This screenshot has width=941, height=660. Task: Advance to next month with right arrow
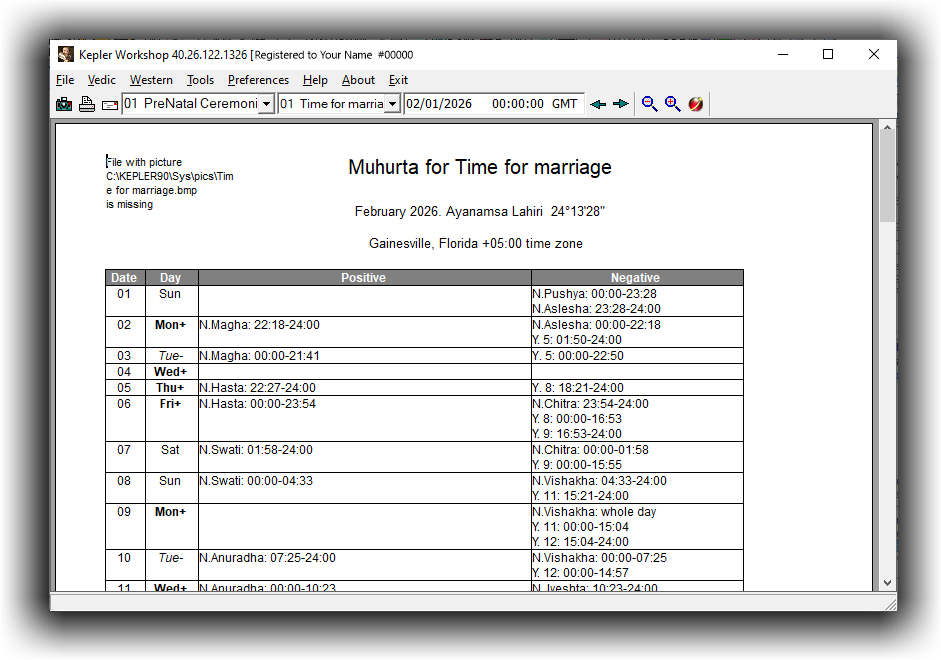(621, 104)
